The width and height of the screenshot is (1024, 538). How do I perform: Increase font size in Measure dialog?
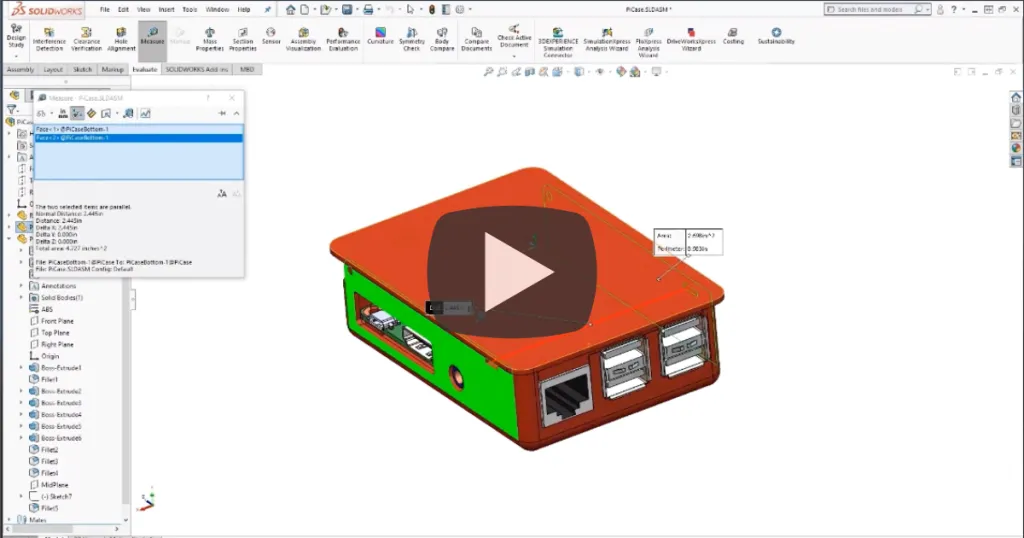tap(221, 194)
